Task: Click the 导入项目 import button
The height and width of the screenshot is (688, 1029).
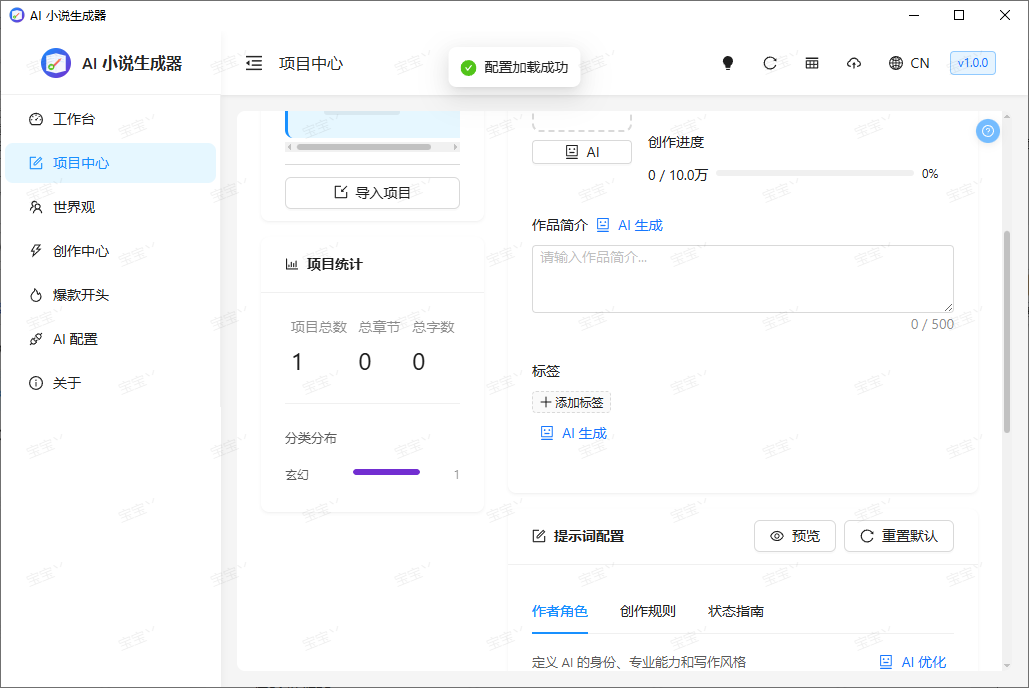Action: point(371,192)
